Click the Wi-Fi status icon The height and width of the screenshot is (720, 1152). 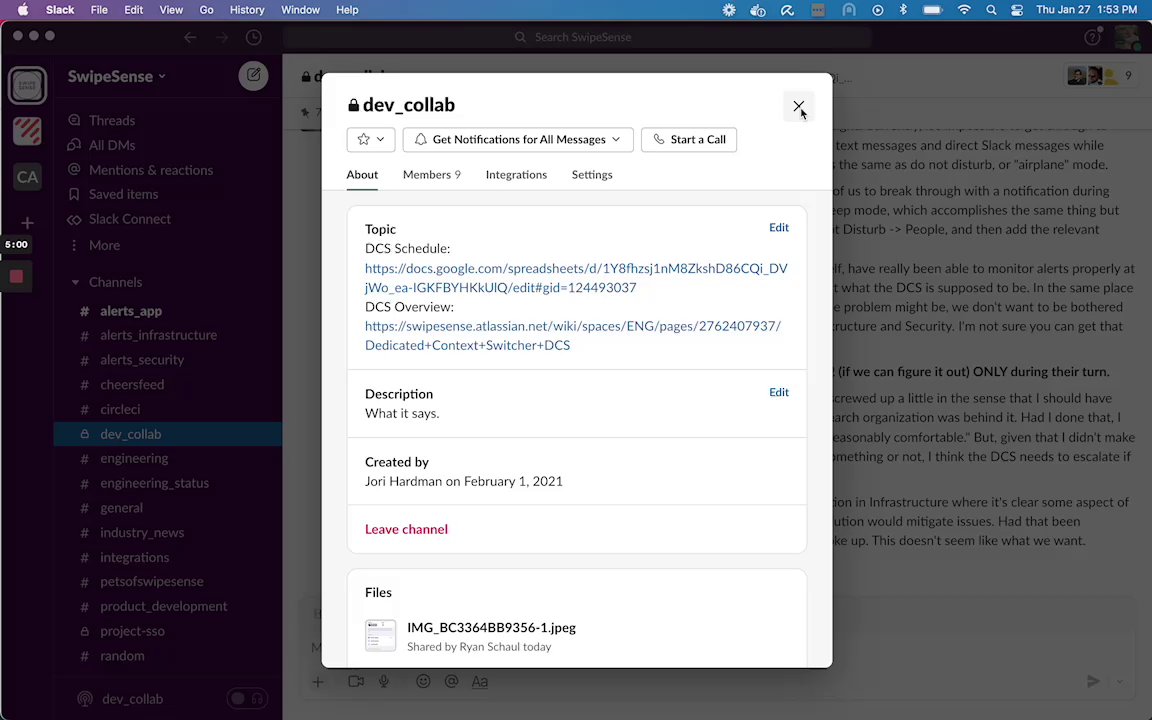point(965,10)
